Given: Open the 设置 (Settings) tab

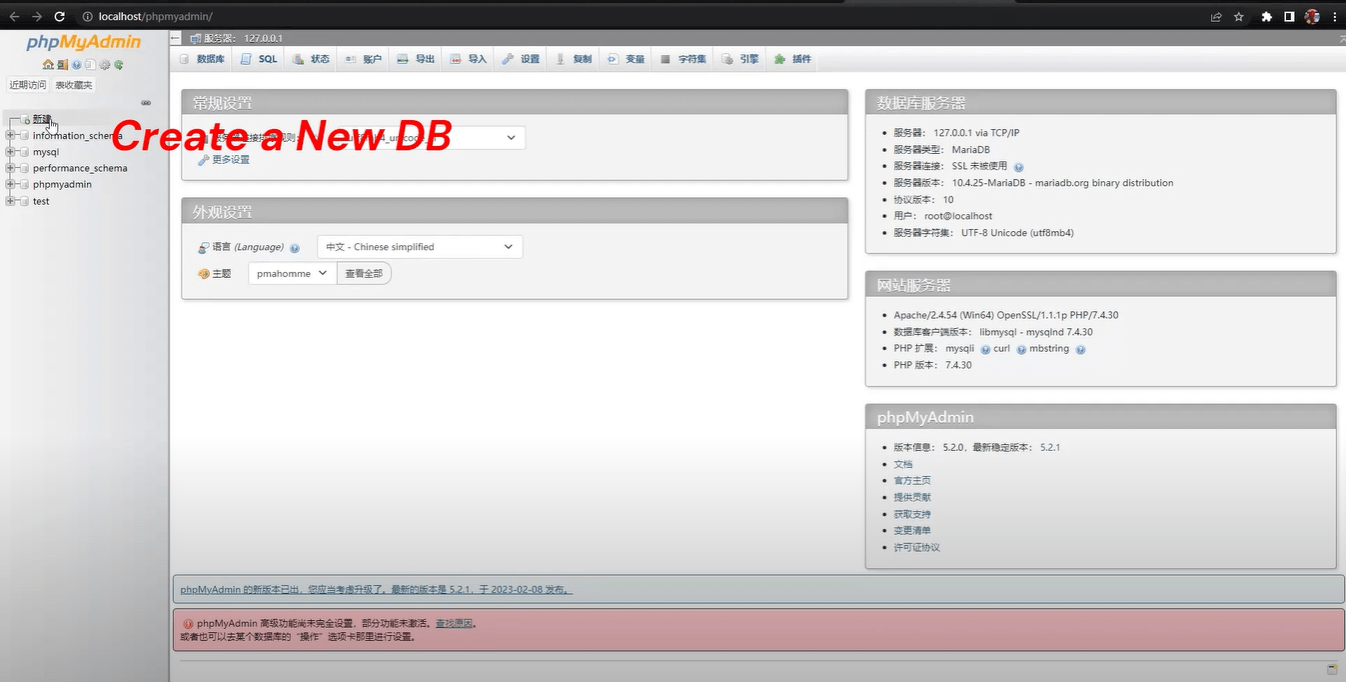Looking at the screenshot, I should 521,59.
